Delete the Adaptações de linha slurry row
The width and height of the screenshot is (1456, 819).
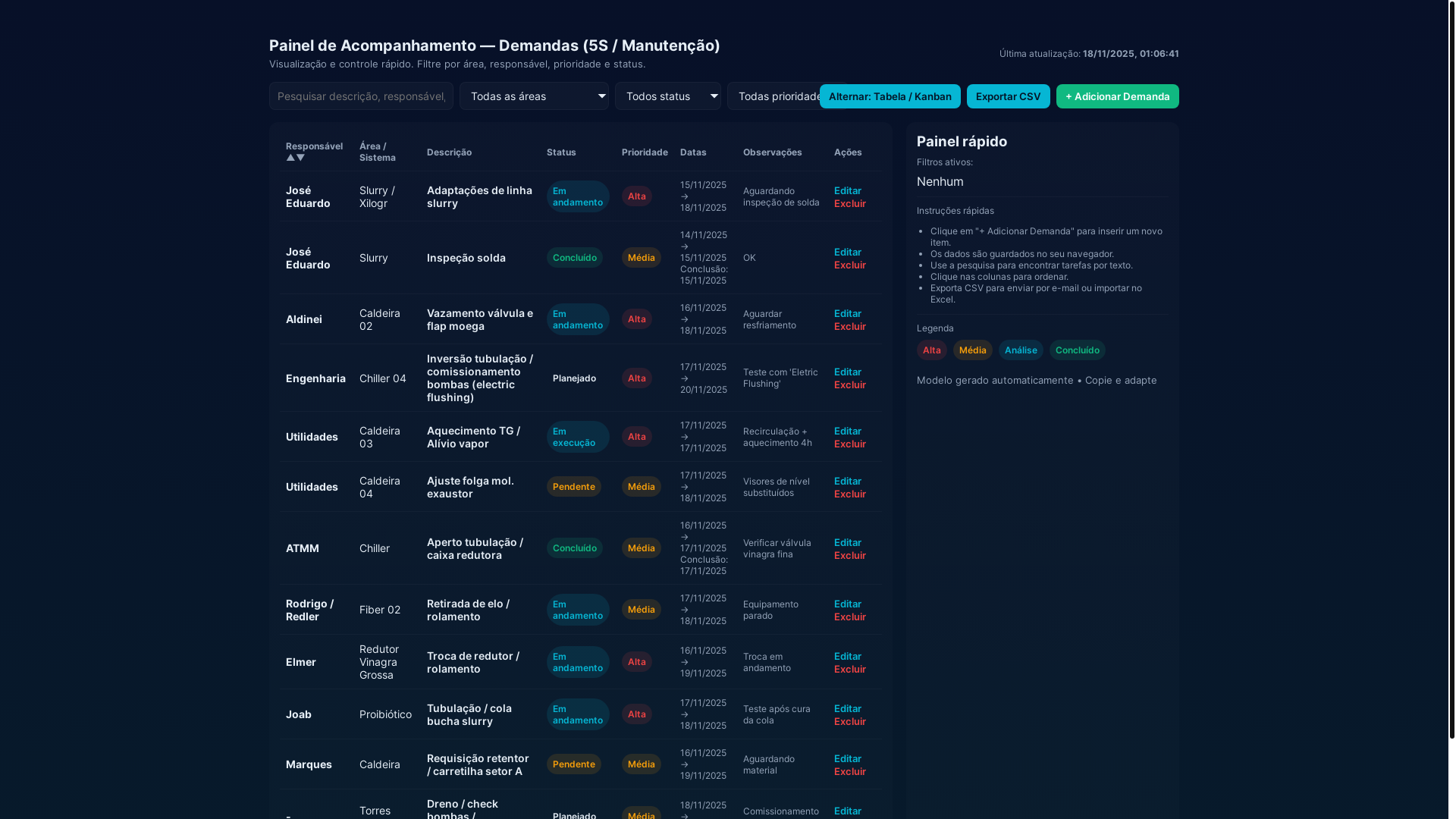click(850, 203)
